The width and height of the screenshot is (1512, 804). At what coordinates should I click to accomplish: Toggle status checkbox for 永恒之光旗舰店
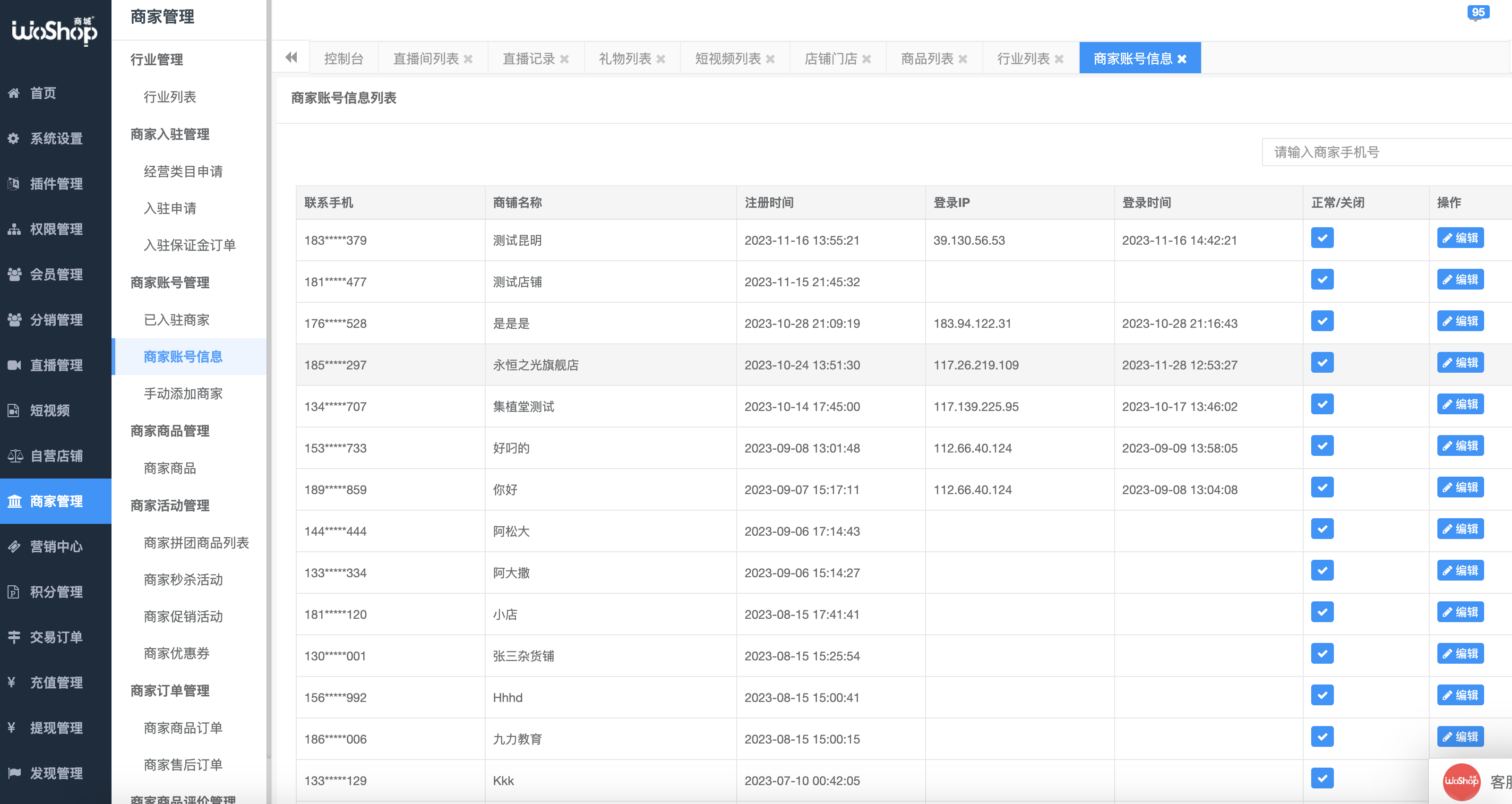(x=1323, y=363)
